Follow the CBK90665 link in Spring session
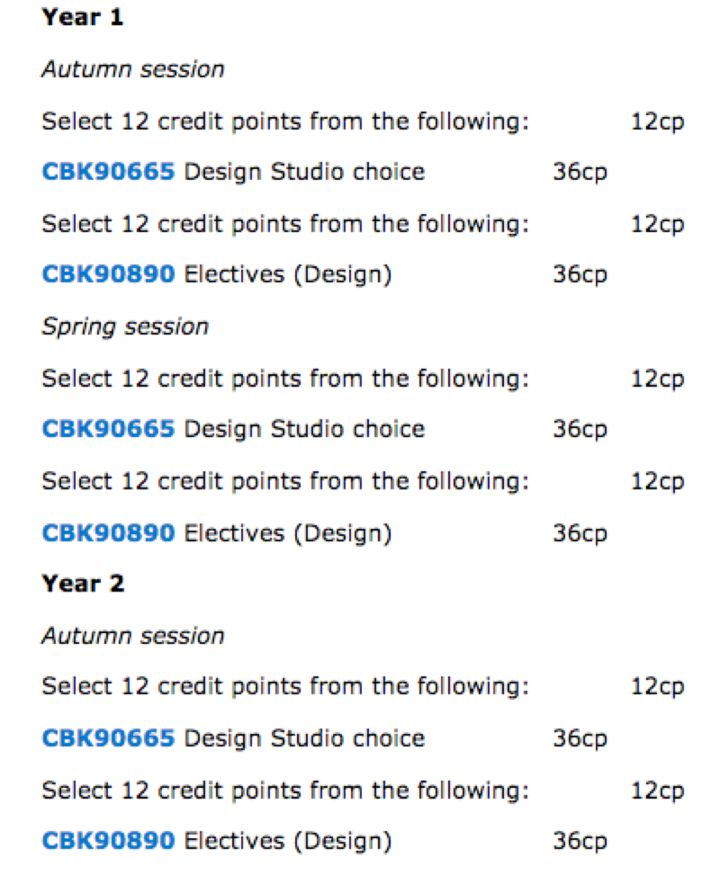 click(x=108, y=429)
